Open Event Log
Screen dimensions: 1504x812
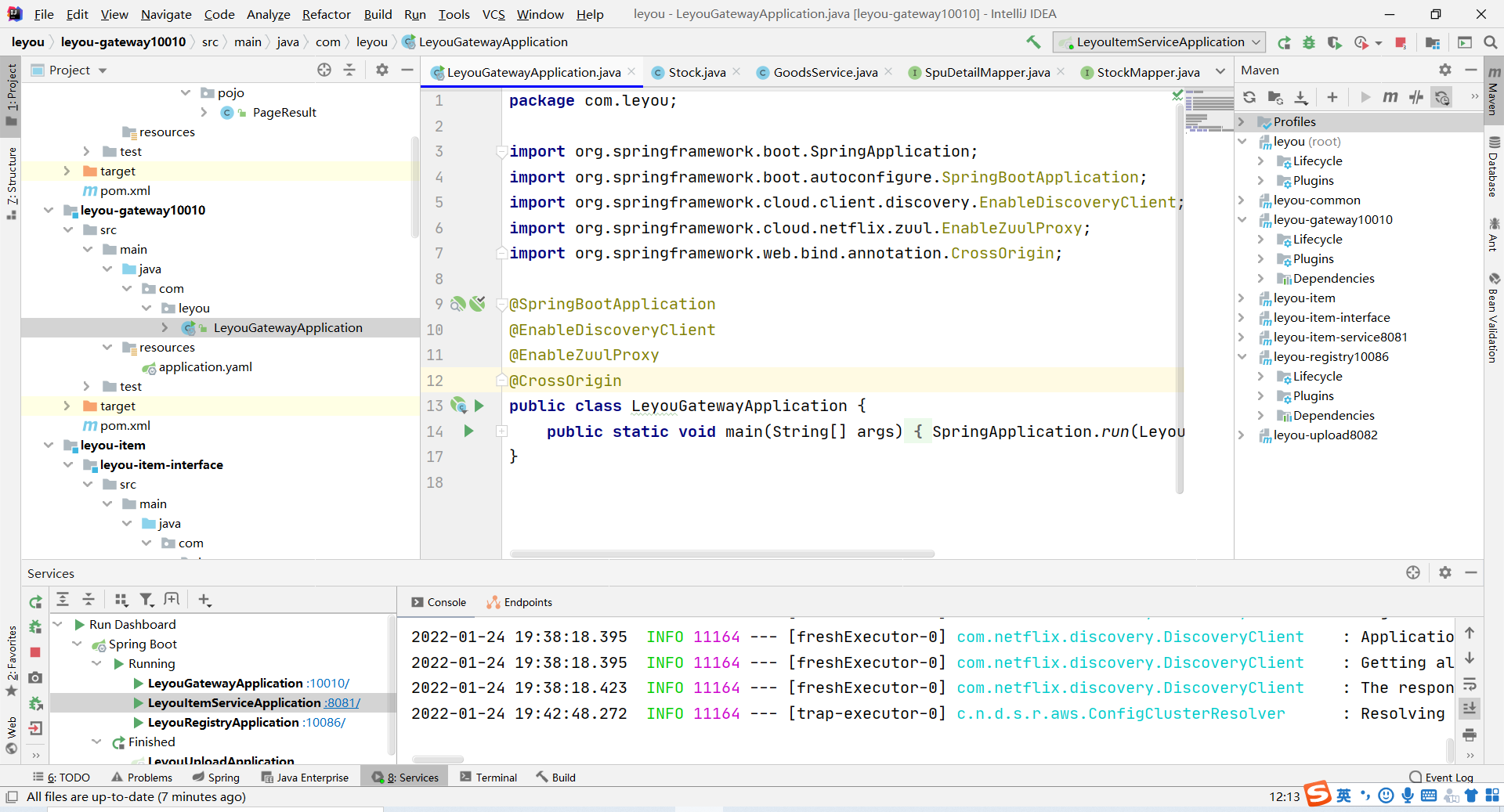[1441, 778]
